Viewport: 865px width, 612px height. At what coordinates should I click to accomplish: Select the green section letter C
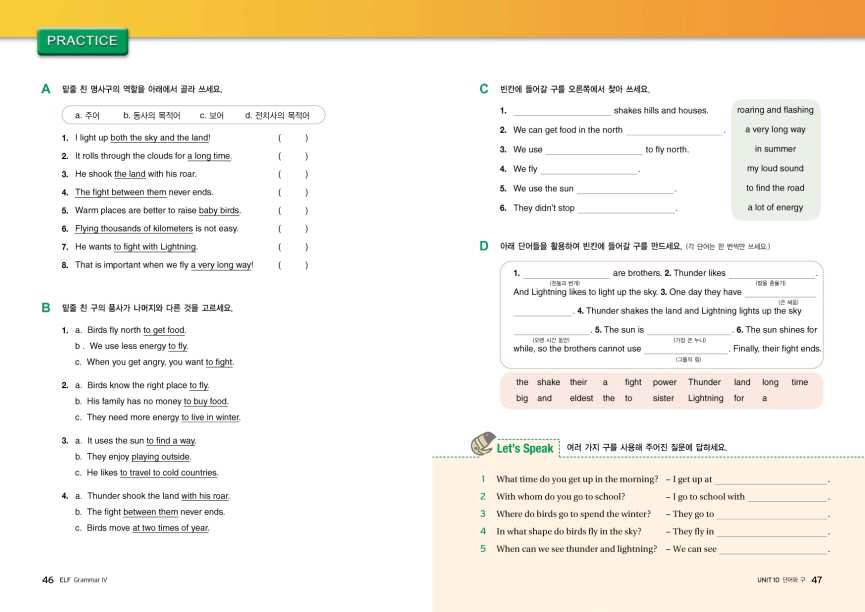[x=484, y=89]
